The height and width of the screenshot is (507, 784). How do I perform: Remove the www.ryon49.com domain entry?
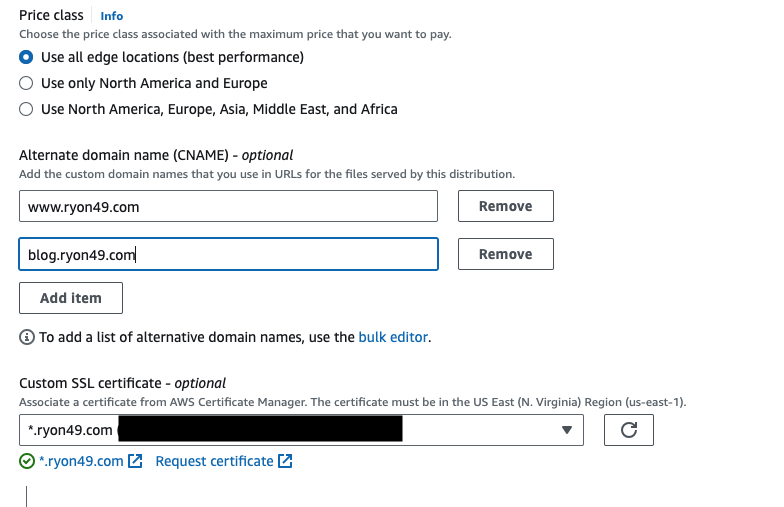pyautogui.click(x=506, y=206)
